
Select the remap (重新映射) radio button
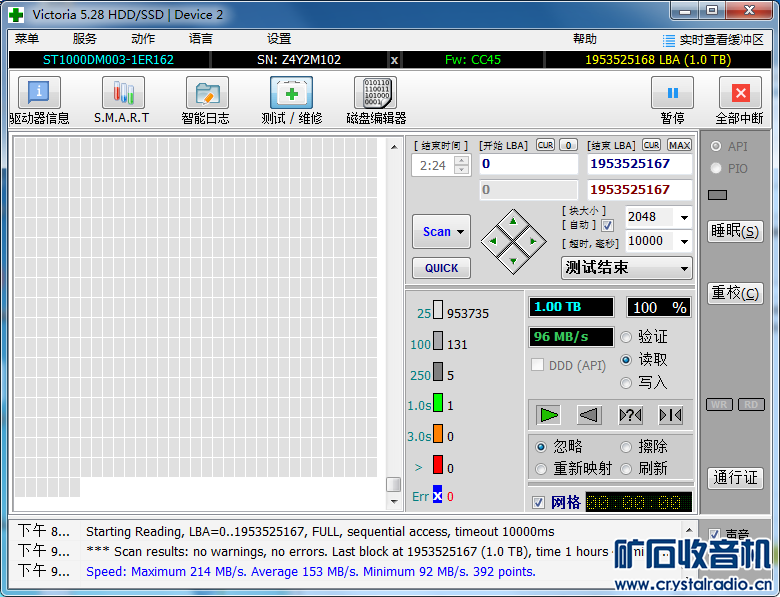coord(541,469)
